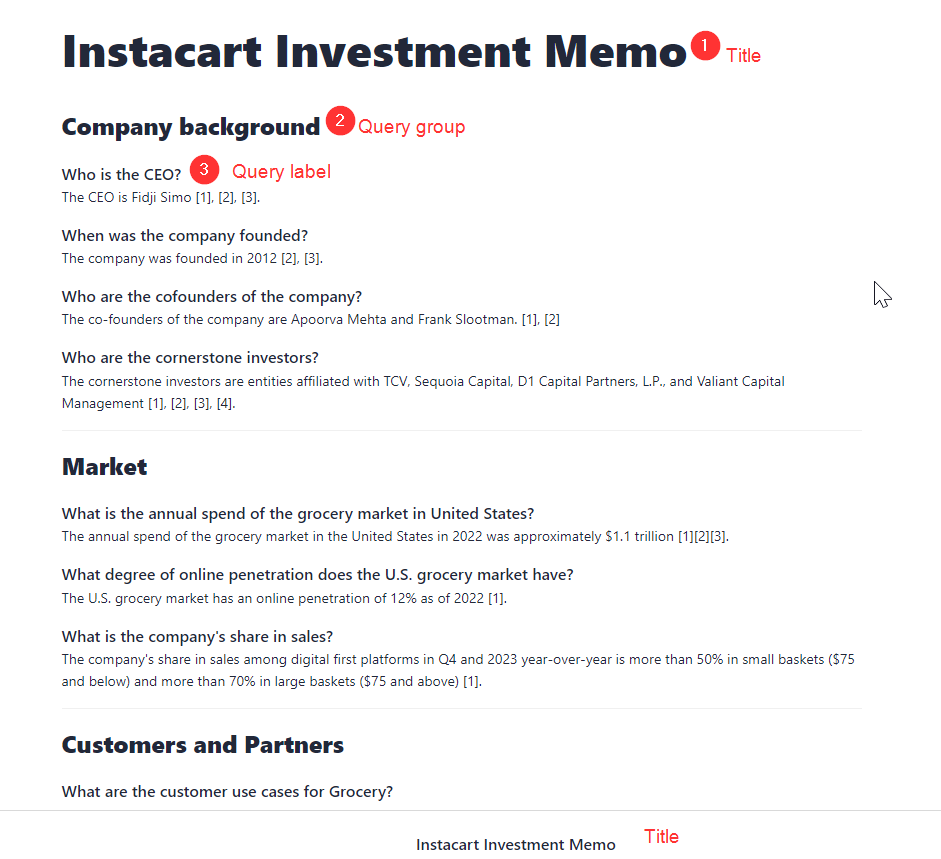
Task: Click "When was the company founded?" question
Action: pos(185,236)
